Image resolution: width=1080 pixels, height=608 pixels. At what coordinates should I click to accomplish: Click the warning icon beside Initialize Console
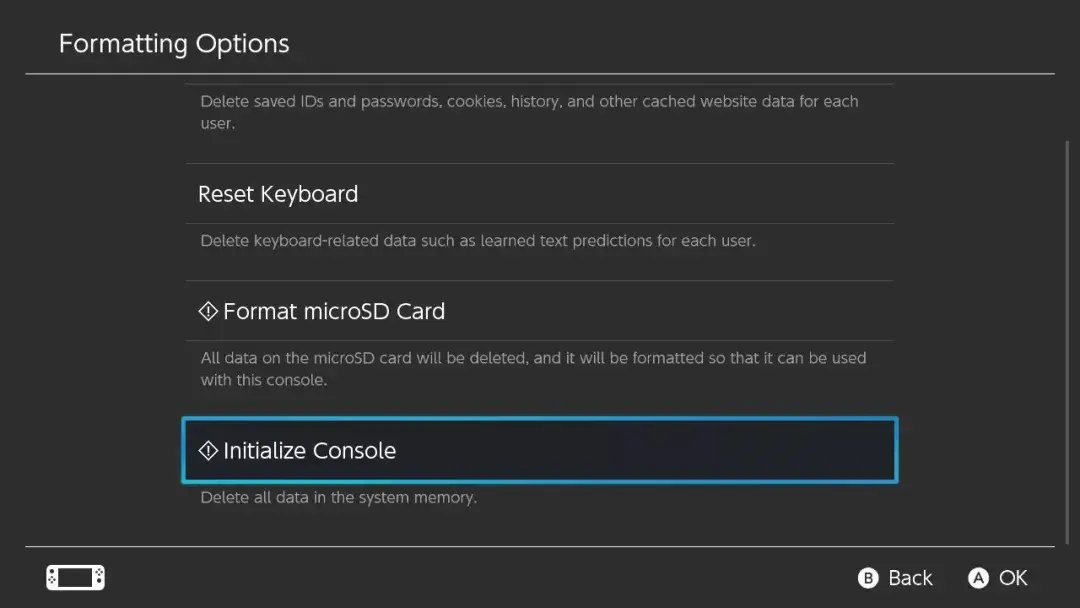pos(208,451)
